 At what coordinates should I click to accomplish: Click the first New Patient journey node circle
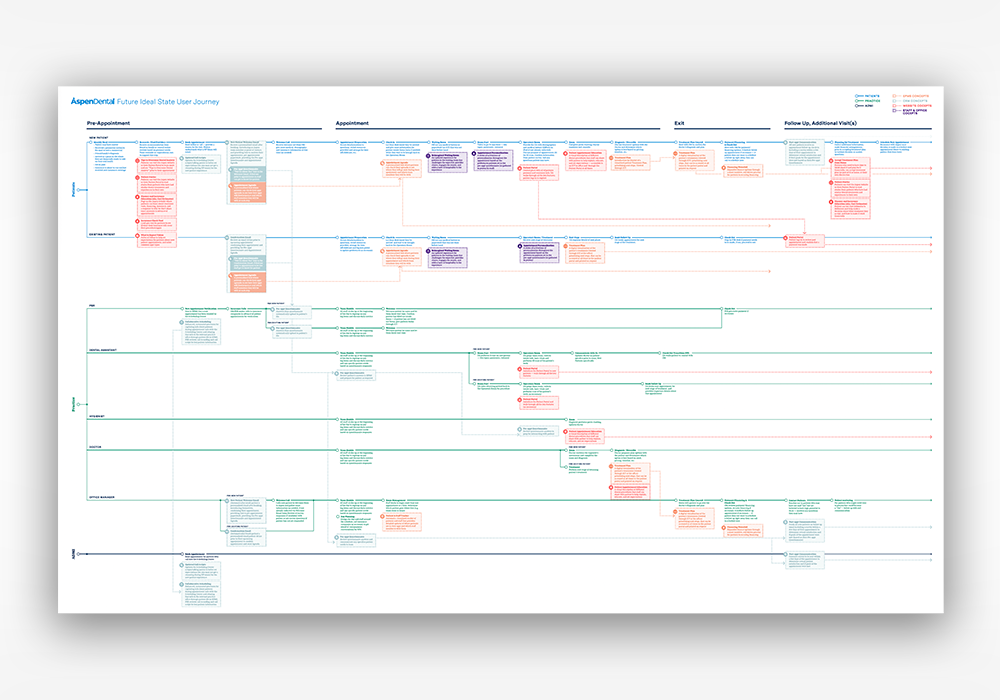[x=89, y=142]
